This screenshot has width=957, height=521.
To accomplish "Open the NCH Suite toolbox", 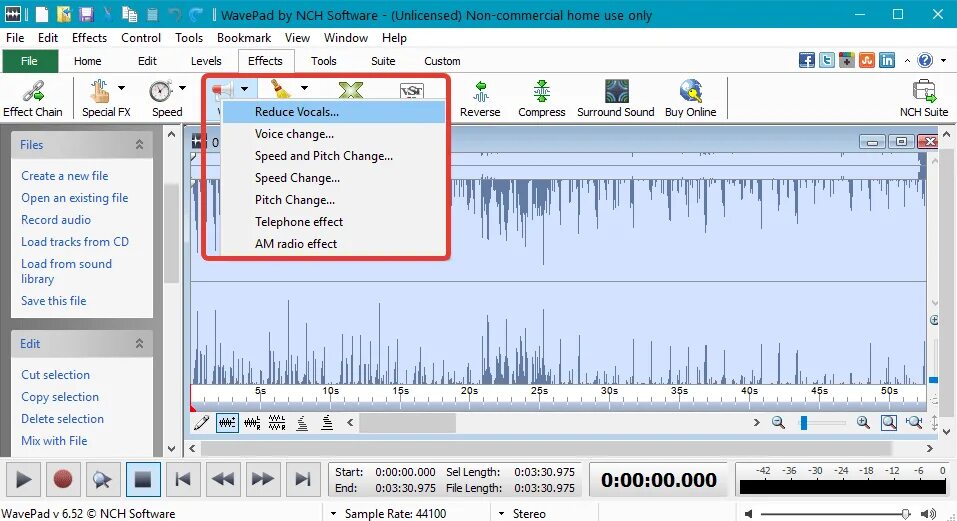I will (924, 98).
